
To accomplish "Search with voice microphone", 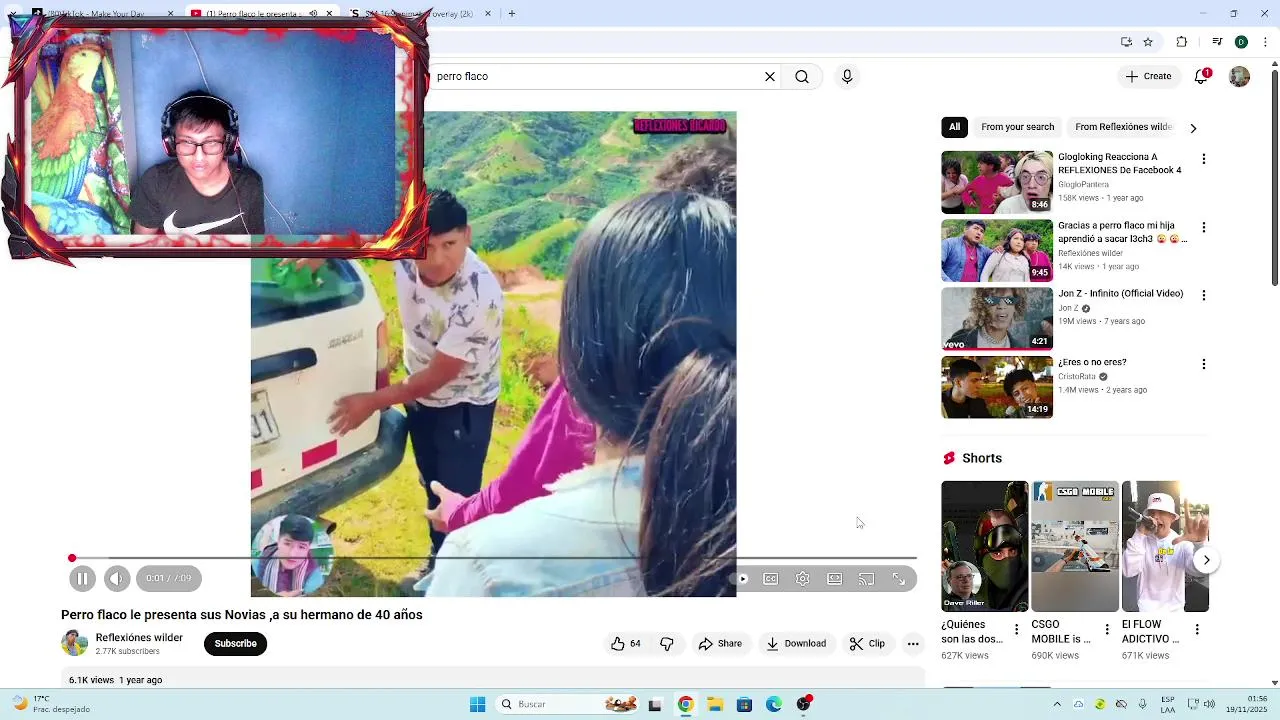I will [x=847, y=76].
